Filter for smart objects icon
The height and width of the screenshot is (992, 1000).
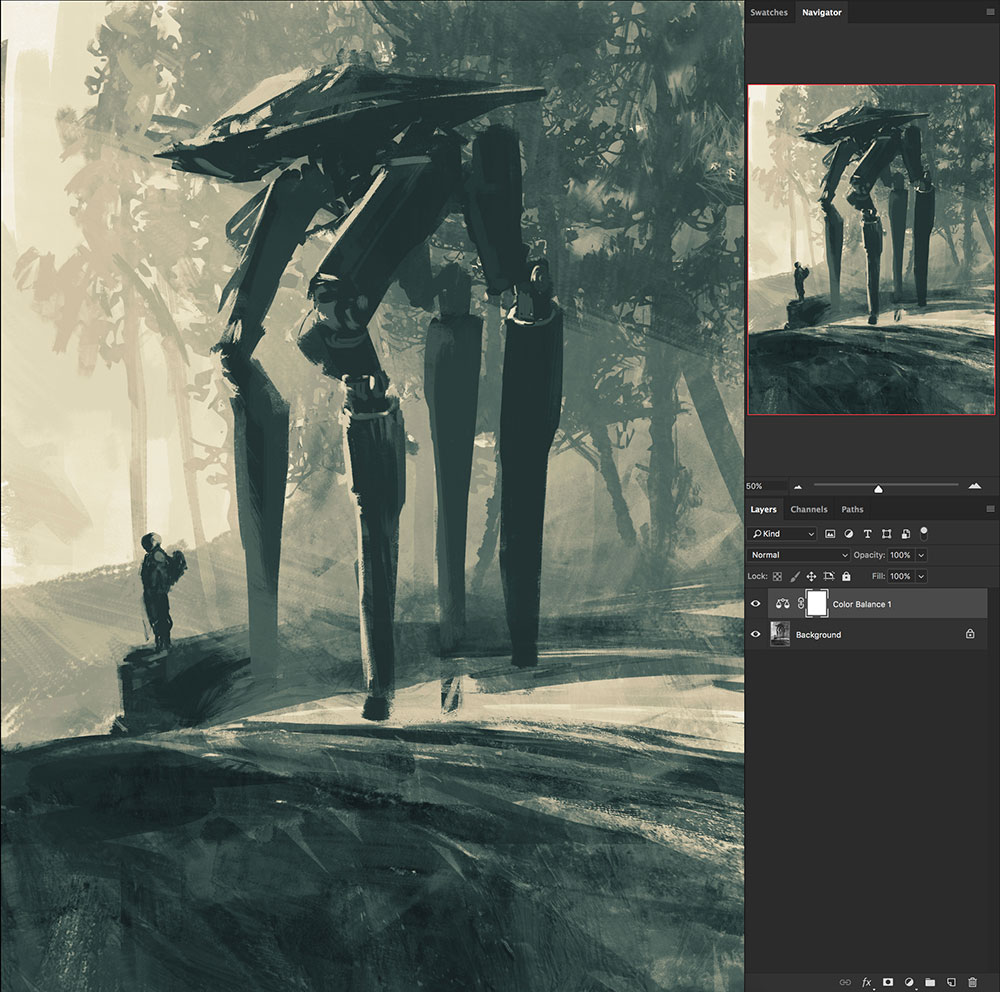point(906,534)
